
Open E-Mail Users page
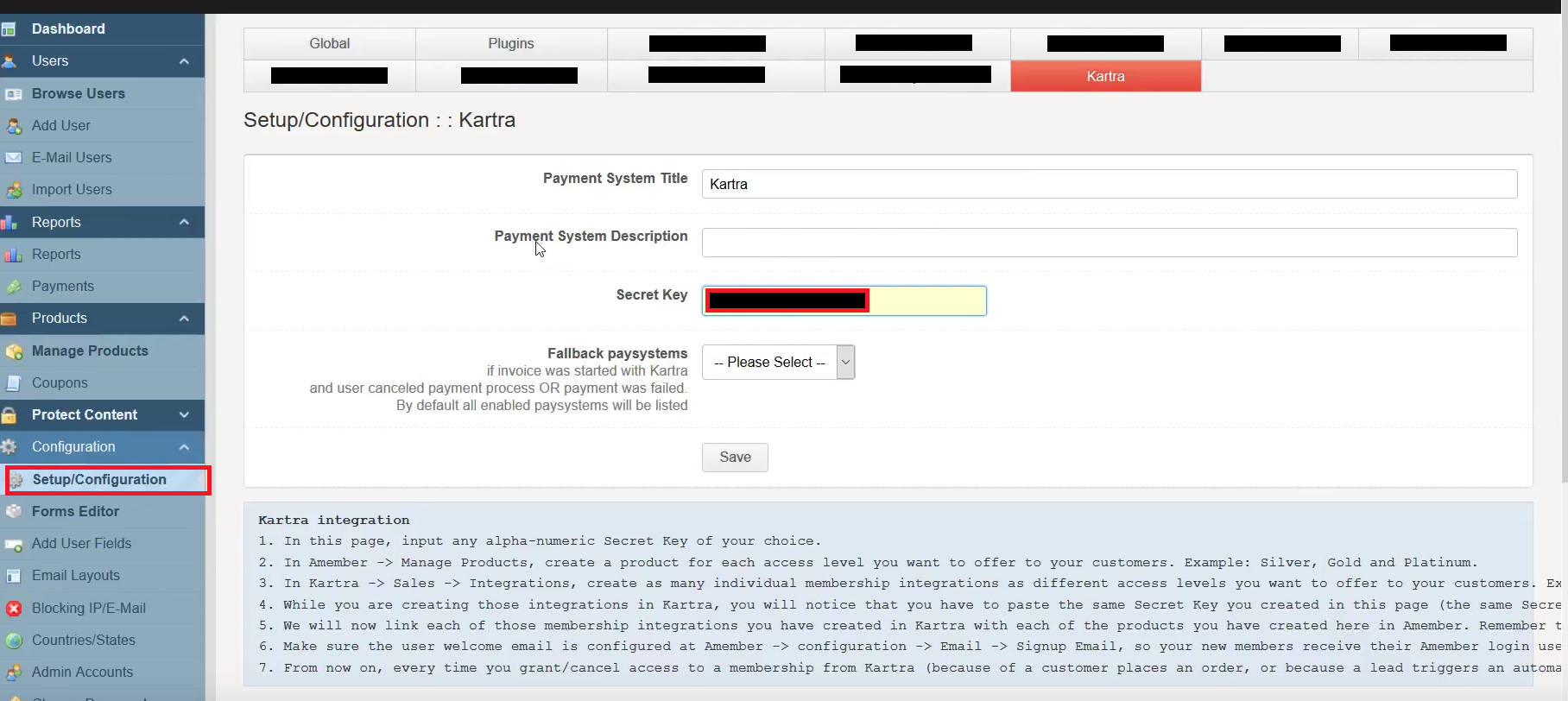pos(72,158)
